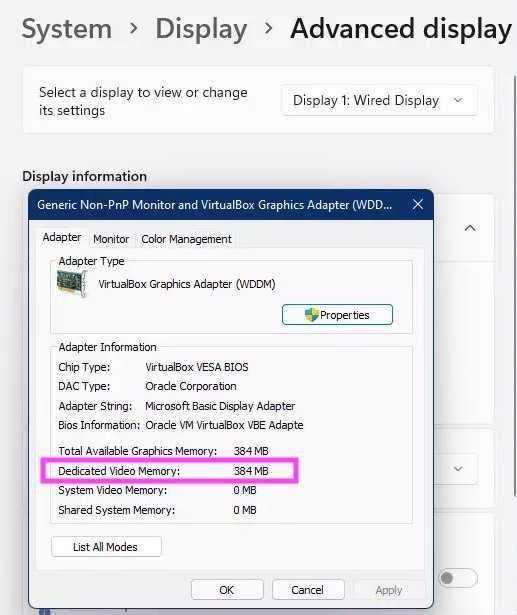Select Dedicated Video Memory 384 MB value
Viewport: 517px width, 615px height.
(x=251, y=471)
